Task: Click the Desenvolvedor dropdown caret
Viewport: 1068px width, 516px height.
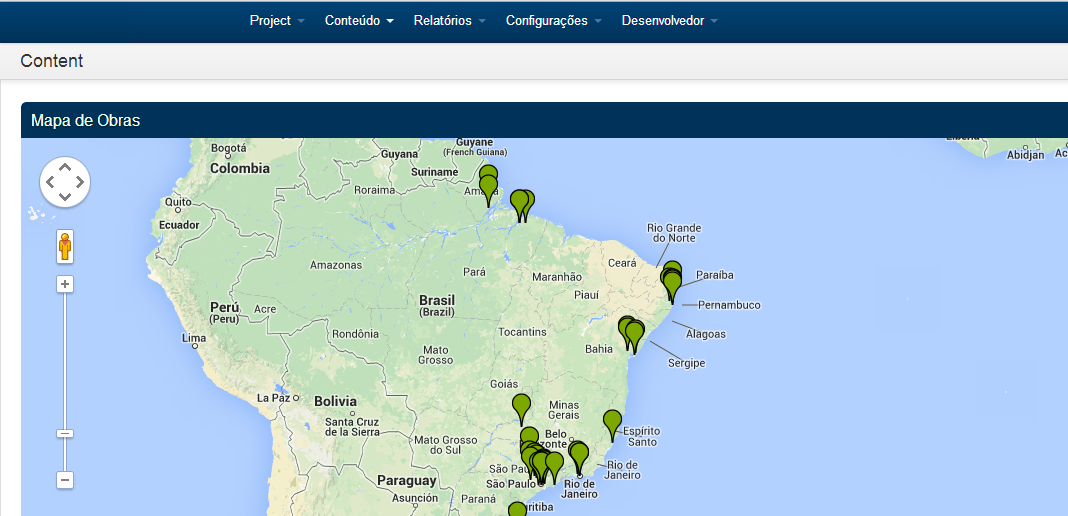Action: pos(714,22)
